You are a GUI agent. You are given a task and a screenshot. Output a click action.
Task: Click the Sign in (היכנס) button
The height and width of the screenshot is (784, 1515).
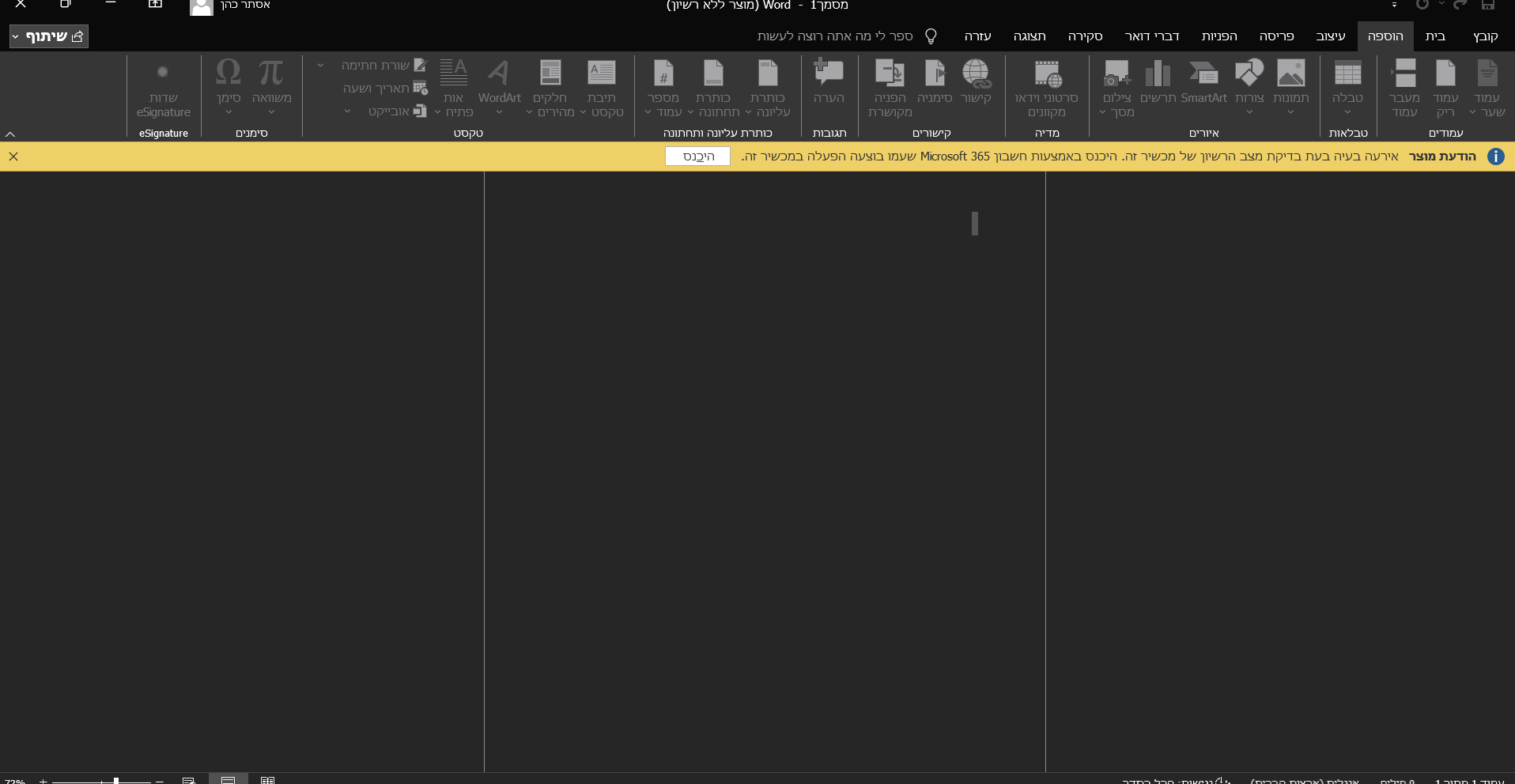(x=697, y=156)
